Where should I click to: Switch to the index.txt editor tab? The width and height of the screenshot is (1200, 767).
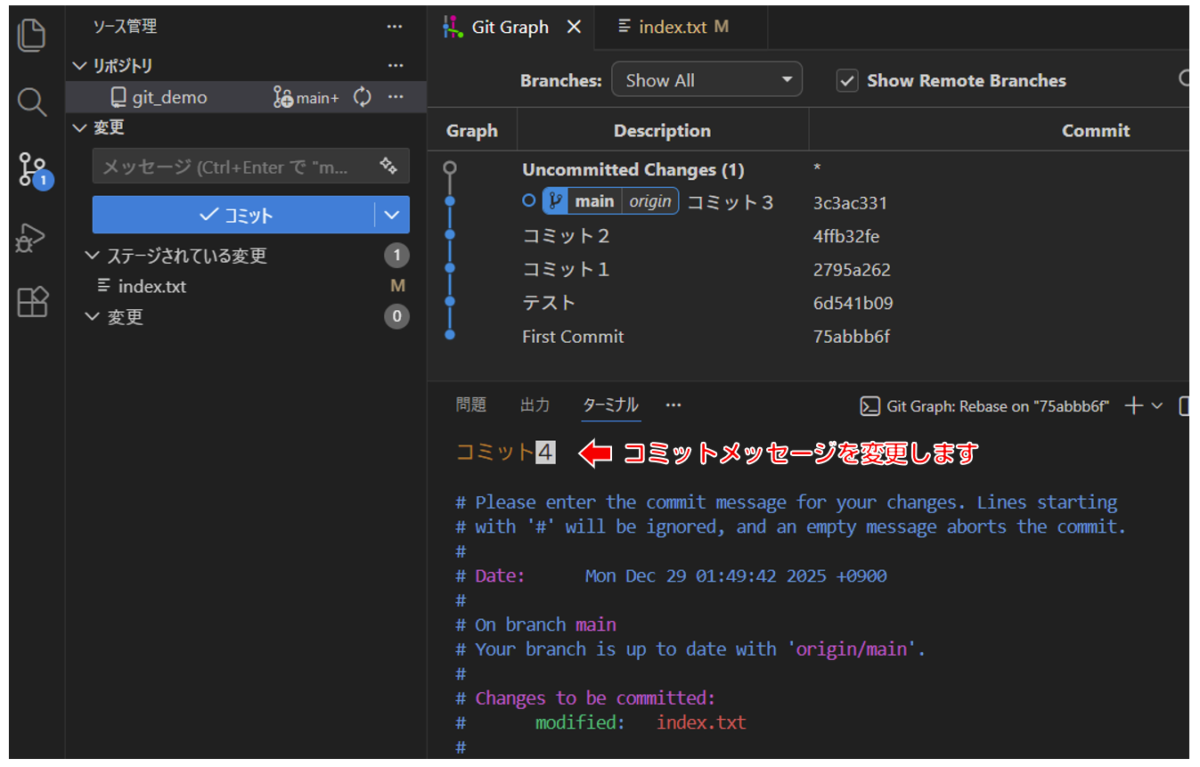(672, 27)
